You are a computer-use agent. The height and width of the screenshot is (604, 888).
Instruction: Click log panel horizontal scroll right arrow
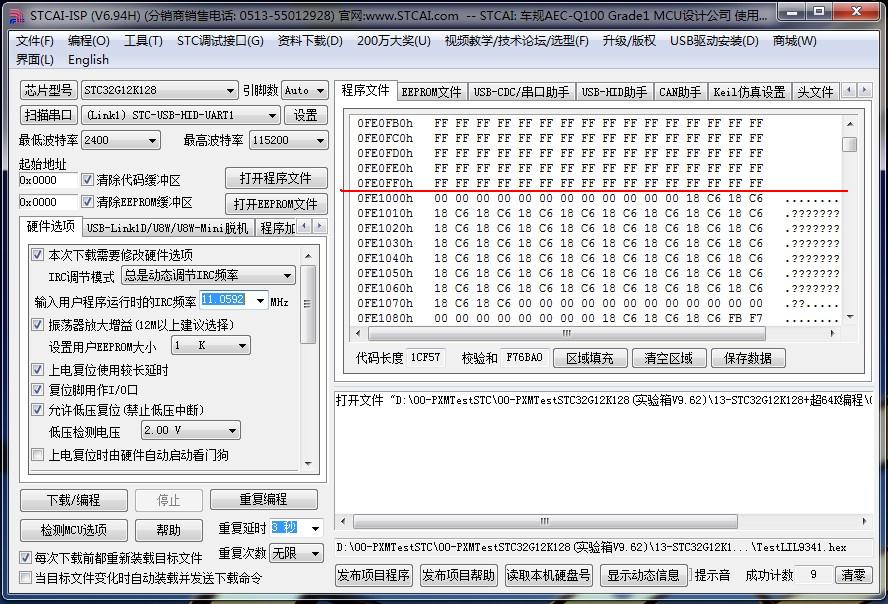point(864,521)
